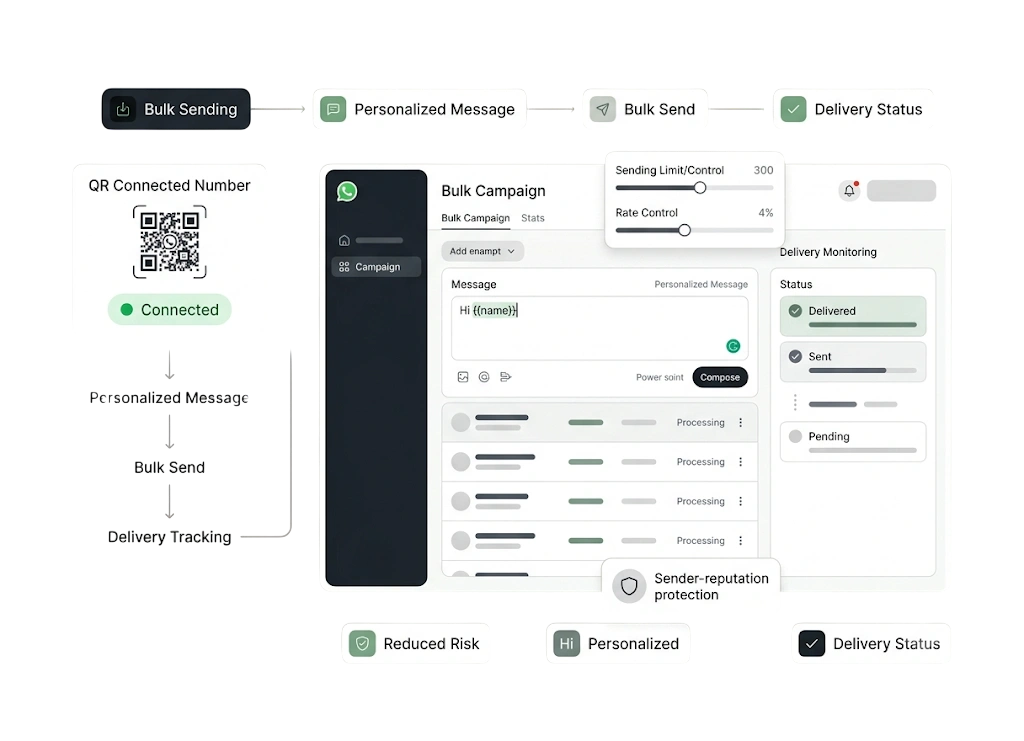Open options menu for third Processing row
Viewport: 1024px width, 741px height.
741,501
